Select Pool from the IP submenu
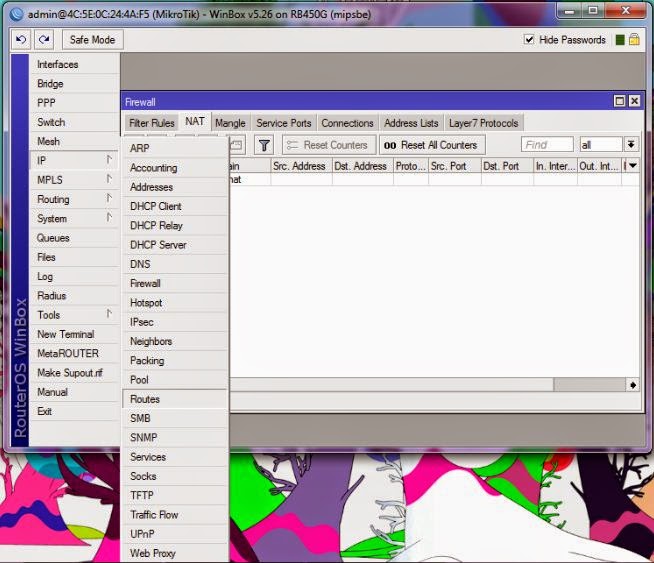 pos(175,380)
